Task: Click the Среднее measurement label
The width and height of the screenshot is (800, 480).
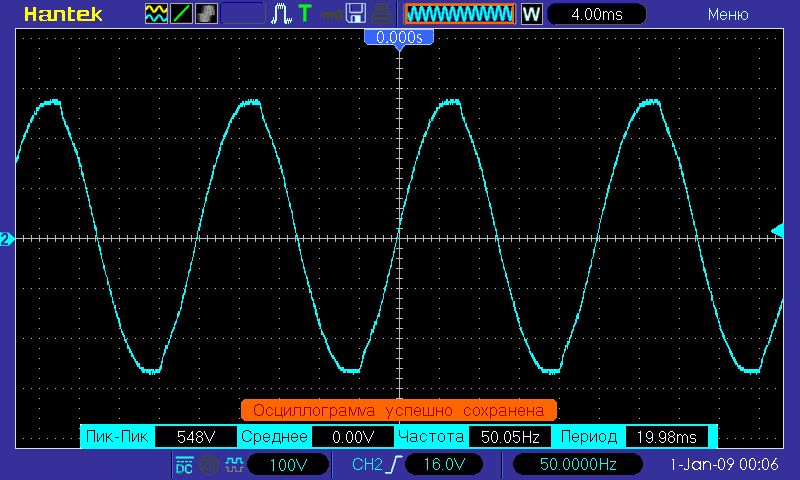Action: [274, 437]
